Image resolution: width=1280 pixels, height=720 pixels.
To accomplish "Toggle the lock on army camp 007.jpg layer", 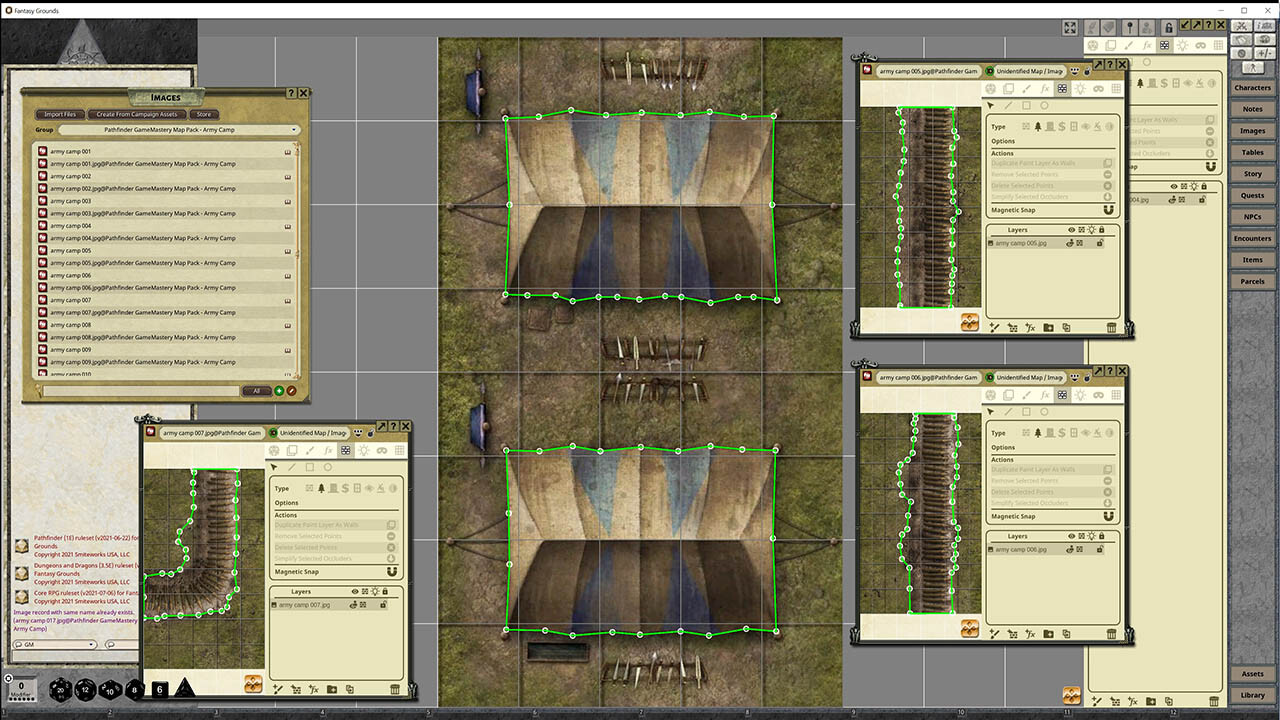I will tap(384, 605).
